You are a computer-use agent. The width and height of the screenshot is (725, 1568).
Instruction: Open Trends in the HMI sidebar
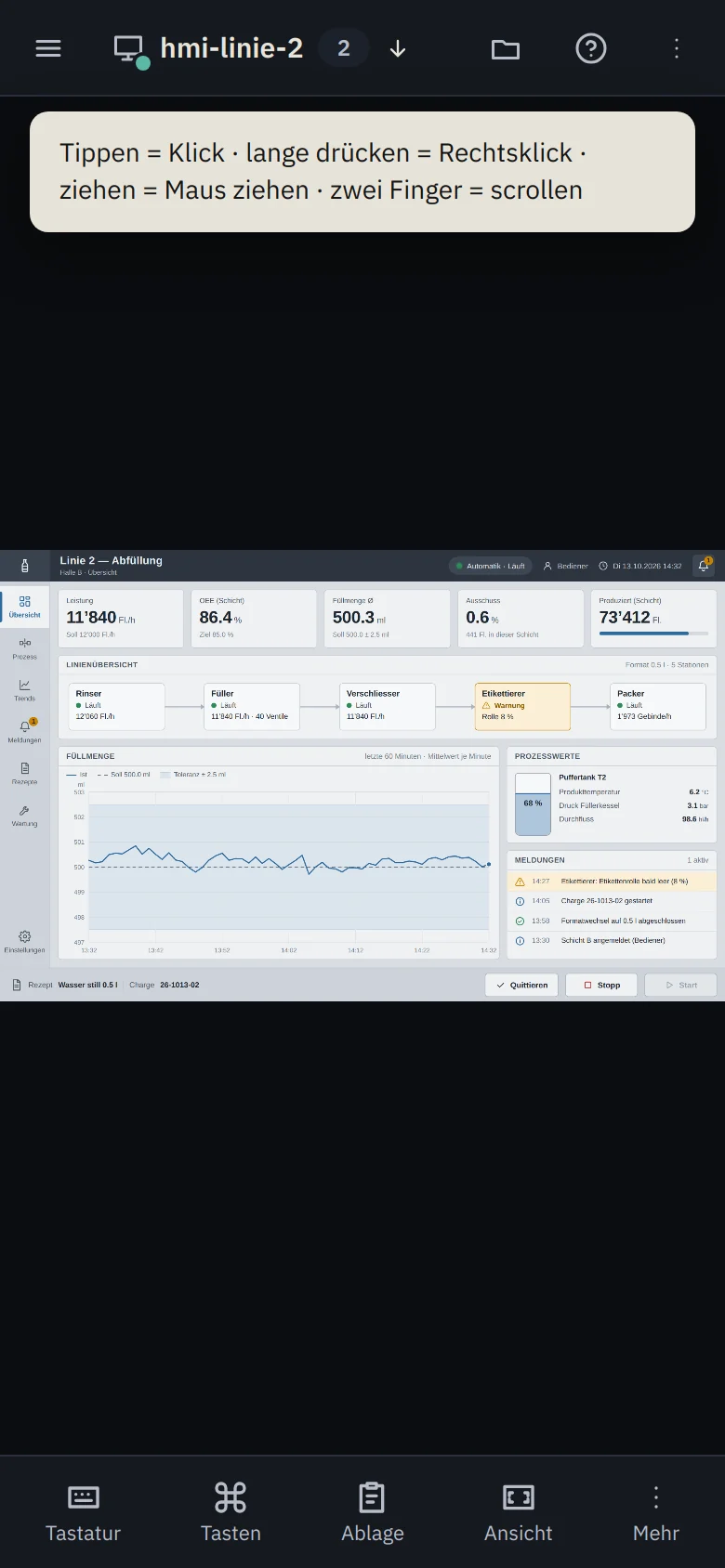coord(25,690)
